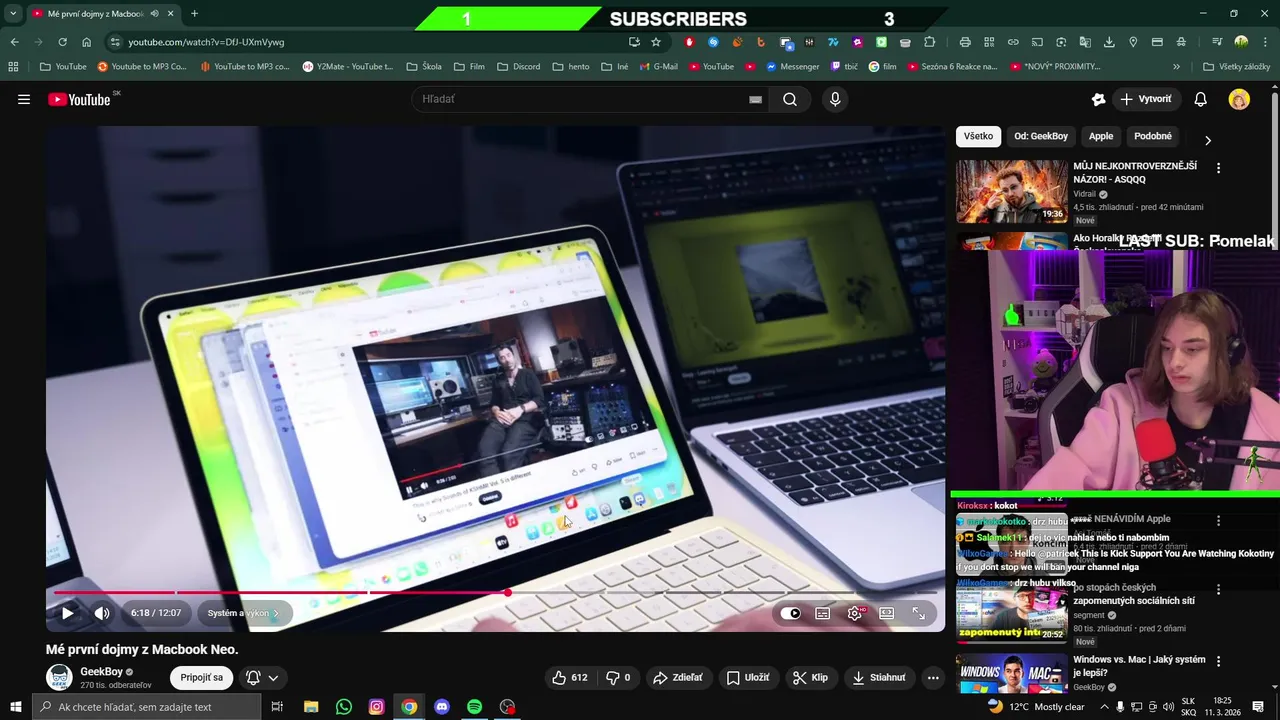1280x720 pixels.
Task: Mute the video via the volume icon
Action: [x=102, y=613]
